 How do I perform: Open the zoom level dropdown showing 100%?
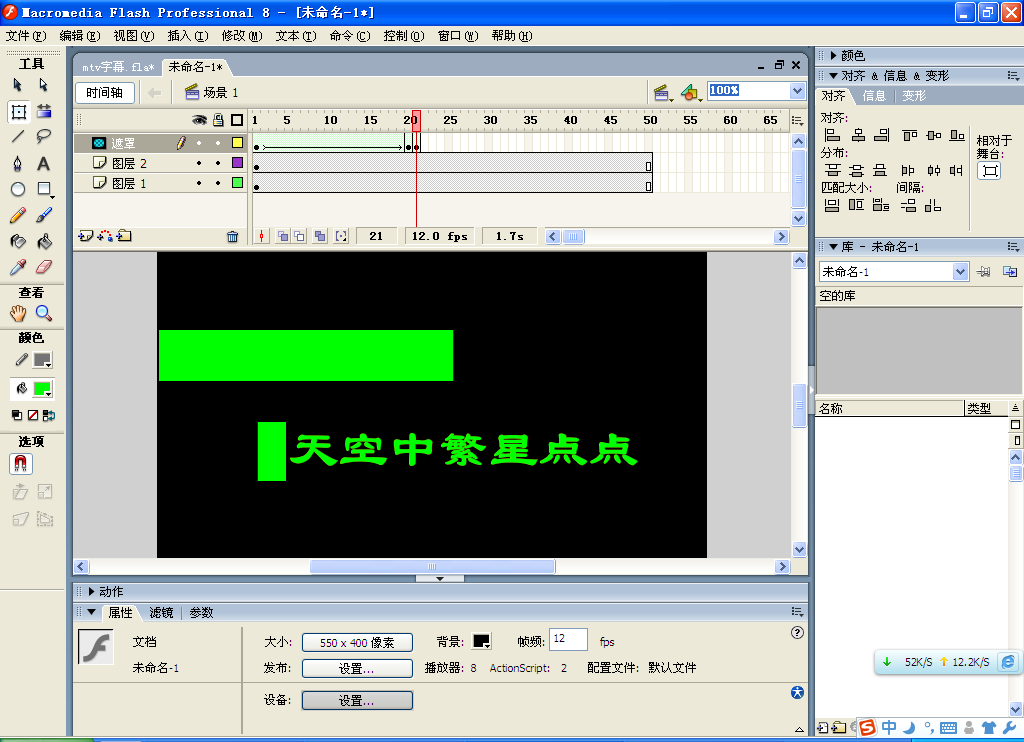pyautogui.click(x=797, y=89)
